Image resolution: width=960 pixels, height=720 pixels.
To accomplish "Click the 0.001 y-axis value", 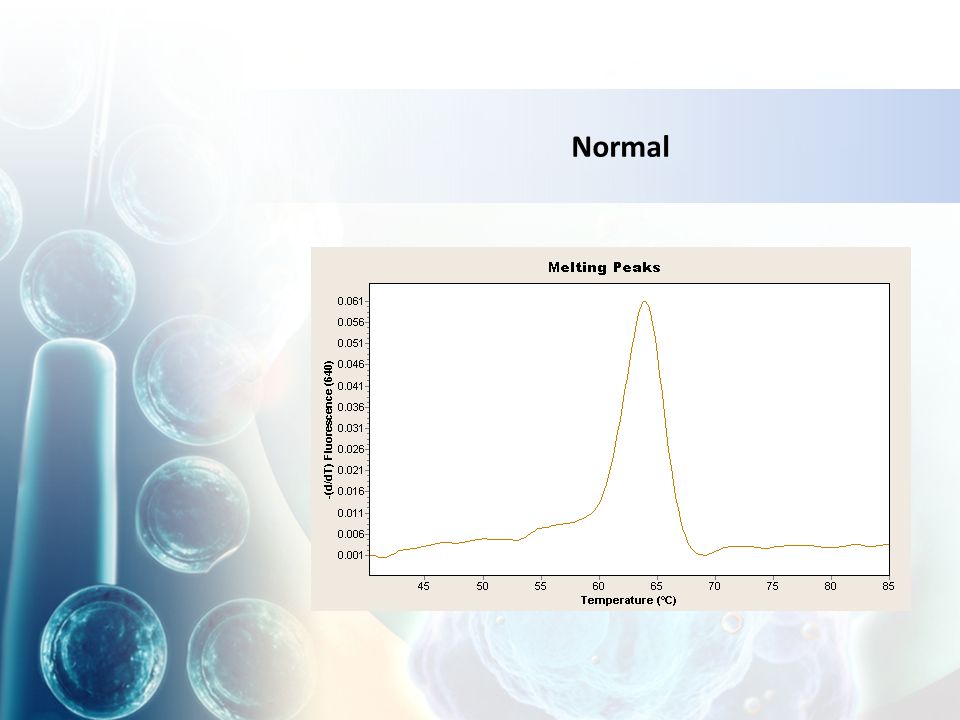I will pyautogui.click(x=350, y=555).
